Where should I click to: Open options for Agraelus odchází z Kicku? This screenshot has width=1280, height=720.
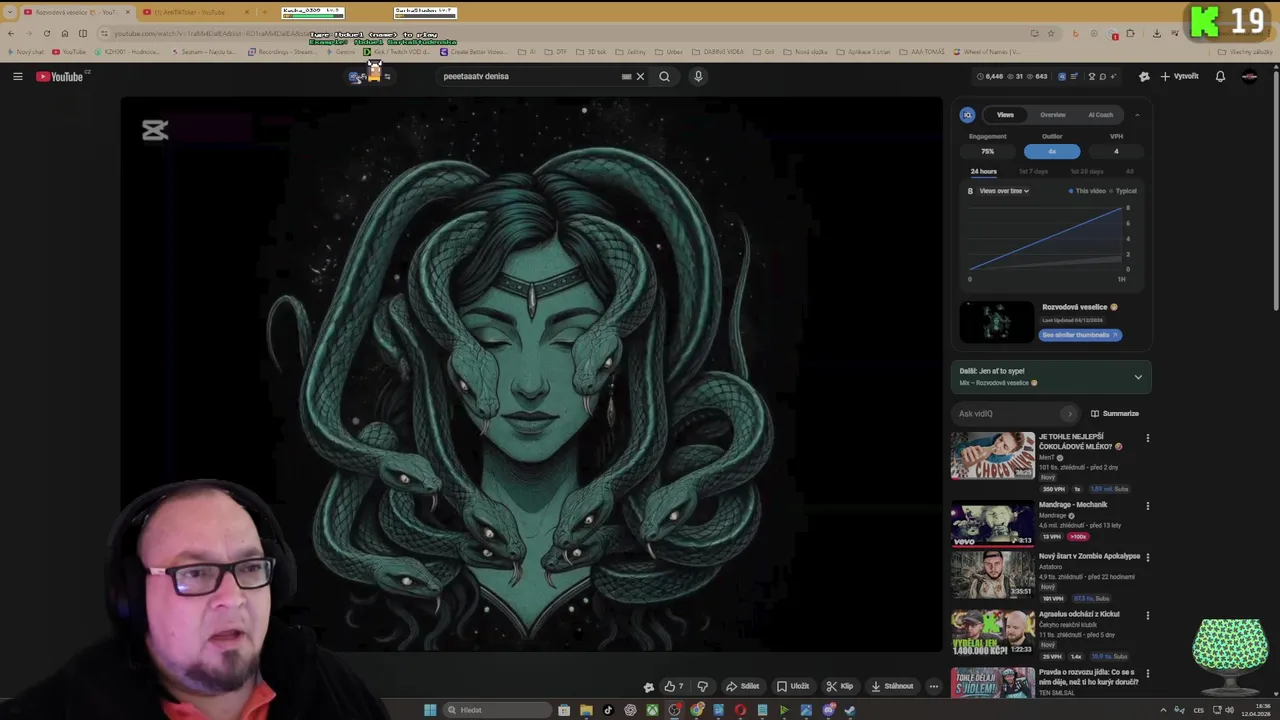tap(1147, 615)
